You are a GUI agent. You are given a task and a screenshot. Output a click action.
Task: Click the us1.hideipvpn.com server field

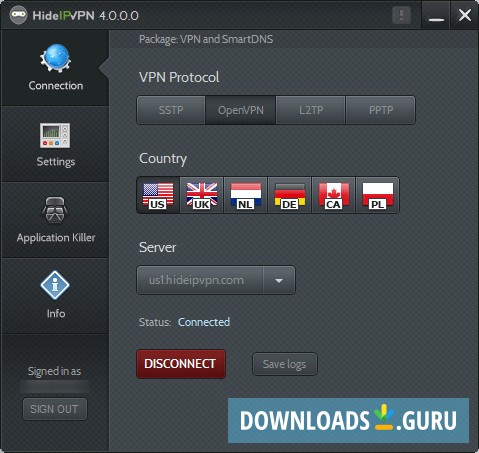point(200,280)
